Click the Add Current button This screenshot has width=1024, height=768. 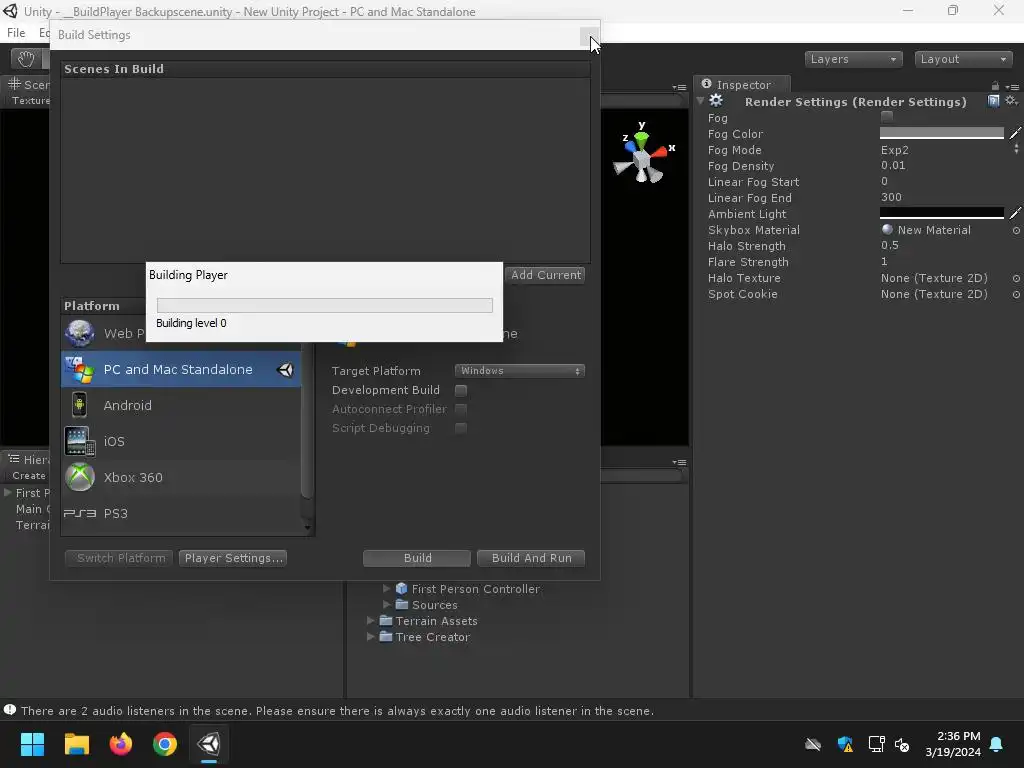[545, 275]
